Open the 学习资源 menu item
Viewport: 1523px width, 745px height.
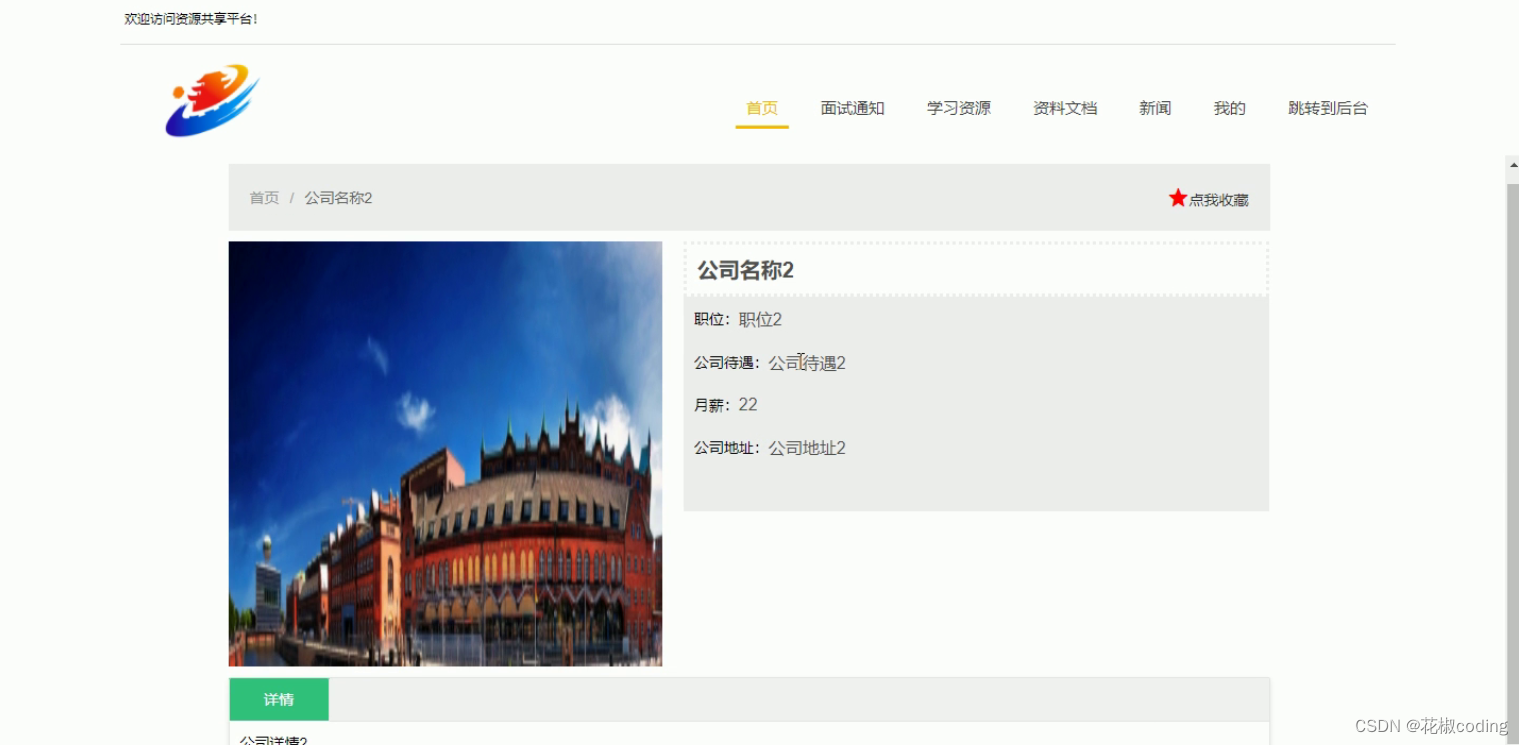[x=957, y=108]
